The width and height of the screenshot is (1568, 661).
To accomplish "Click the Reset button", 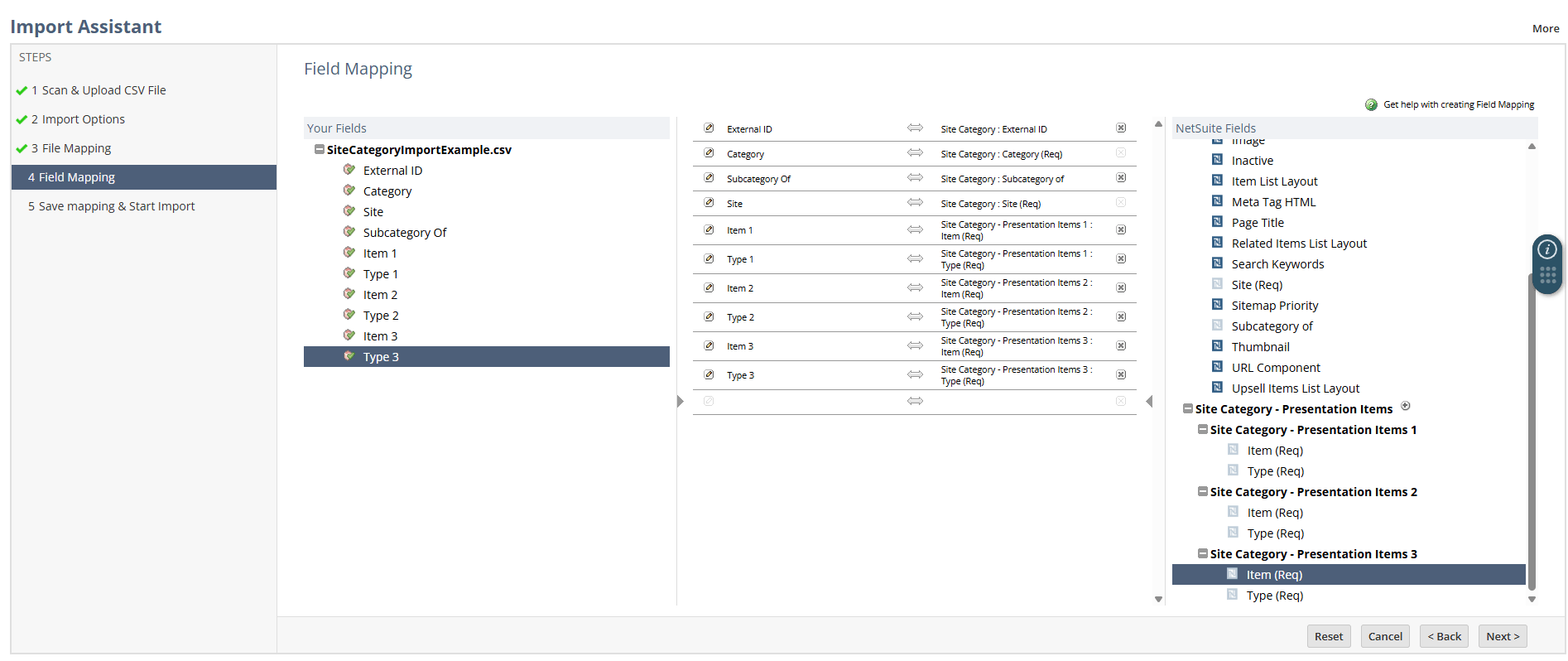I will point(1329,636).
